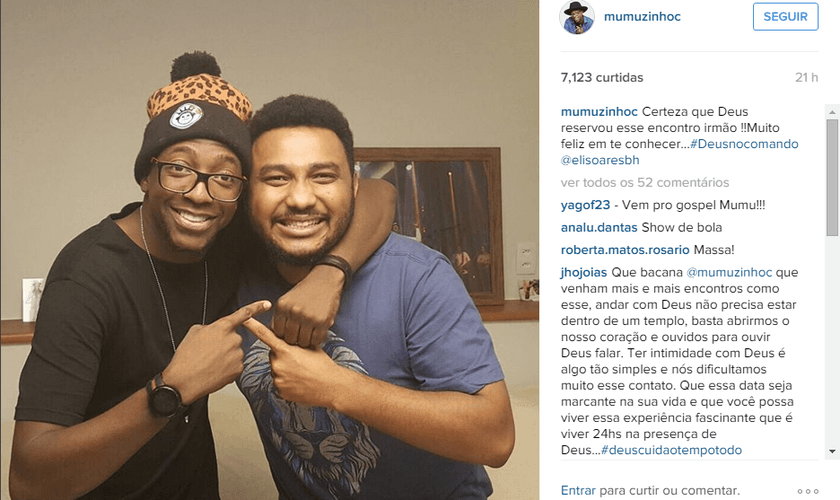Click the @mumuzinhoc mention in jhojoias comment
840x500 pixels.
point(729,272)
